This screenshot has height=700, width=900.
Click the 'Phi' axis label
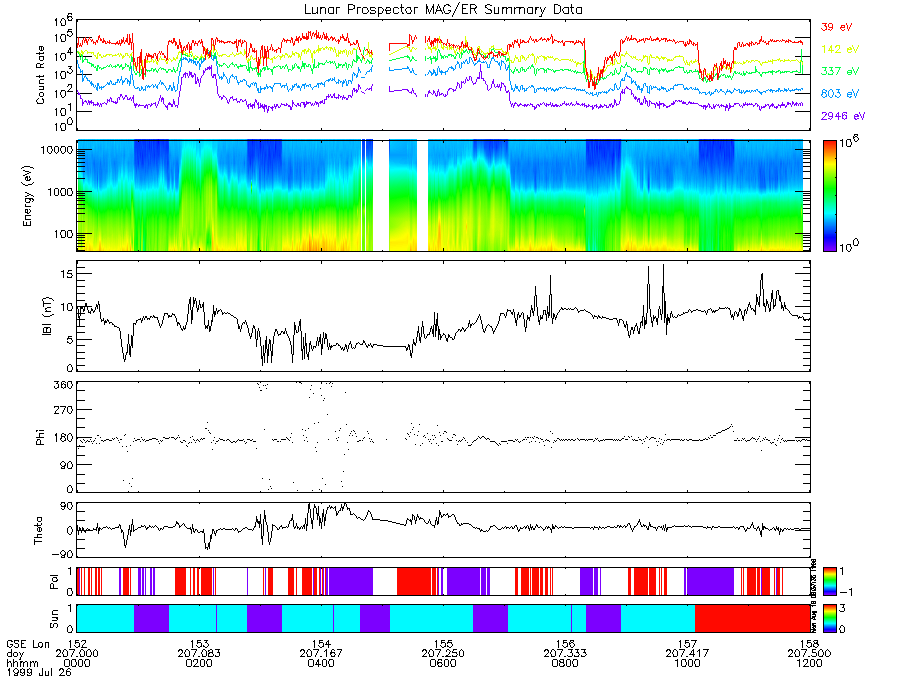40,437
